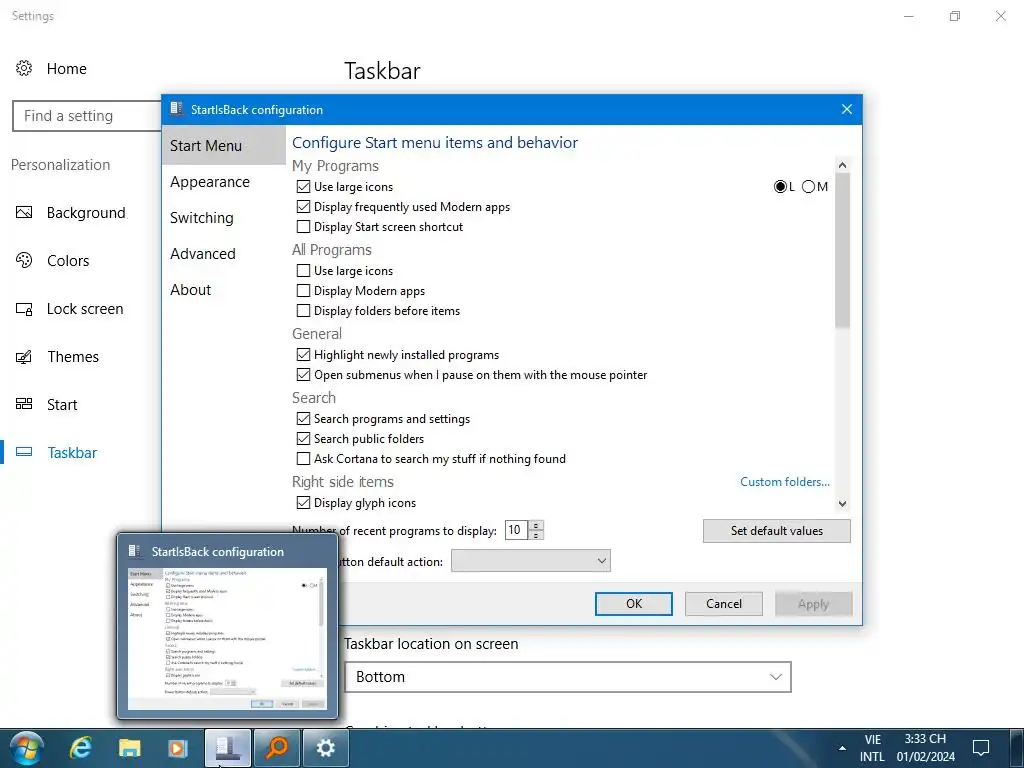The image size is (1024, 768).
Task: Close the StartIsBack configuration dialog
Action: tap(846, 109)
